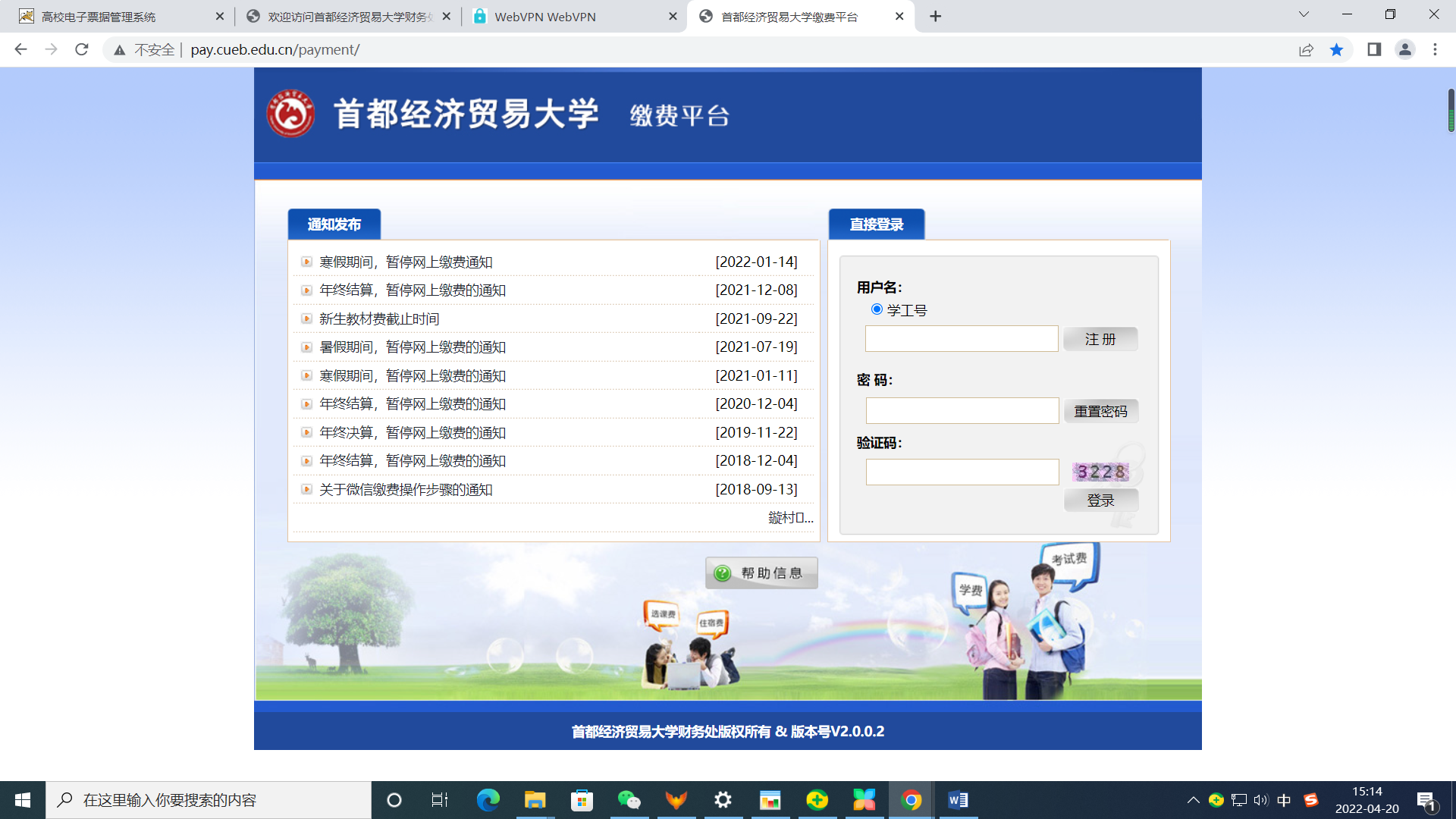
Task: Open the Sogou input tray icon
Action: point(1311,800)
